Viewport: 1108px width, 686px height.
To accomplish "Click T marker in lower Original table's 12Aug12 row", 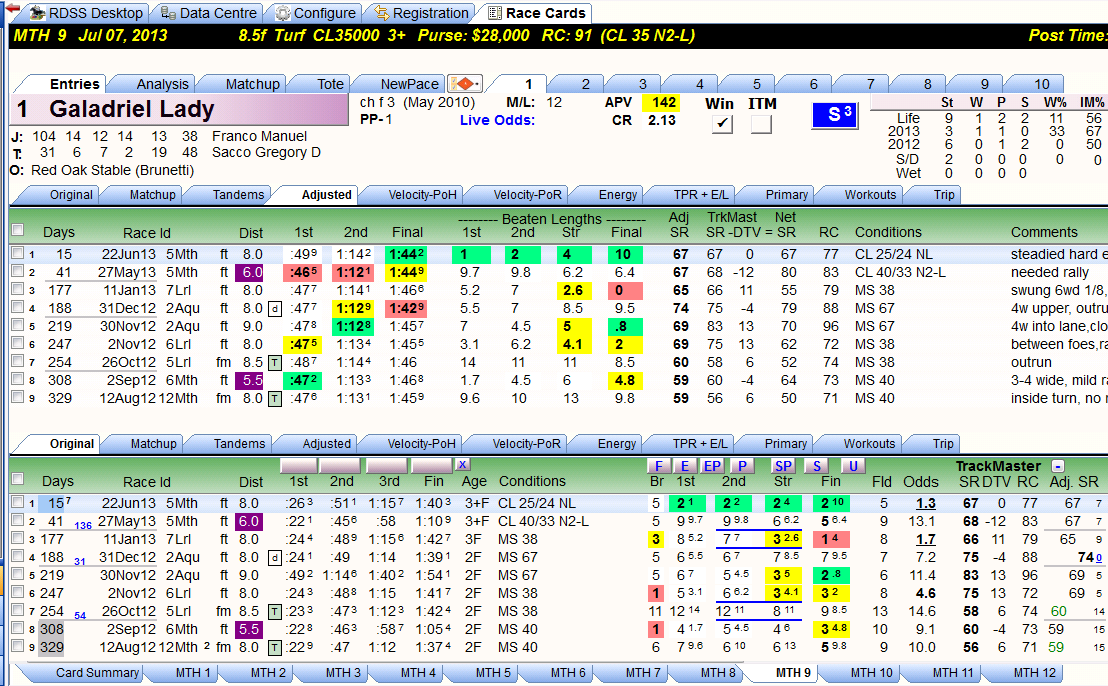I will tap(274, 647).
